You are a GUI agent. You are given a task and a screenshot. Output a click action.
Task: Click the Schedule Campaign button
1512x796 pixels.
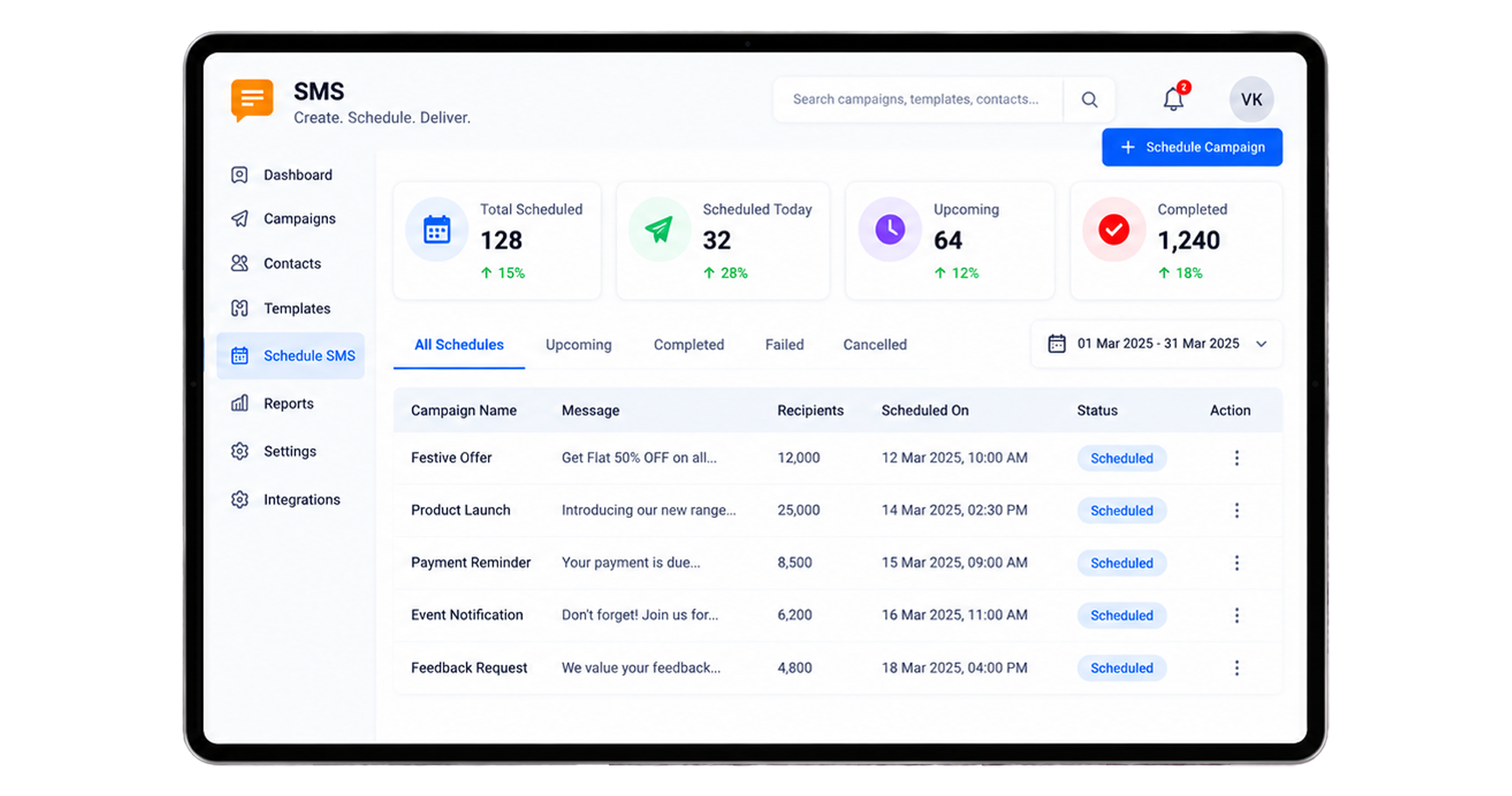pos(1192,147)
